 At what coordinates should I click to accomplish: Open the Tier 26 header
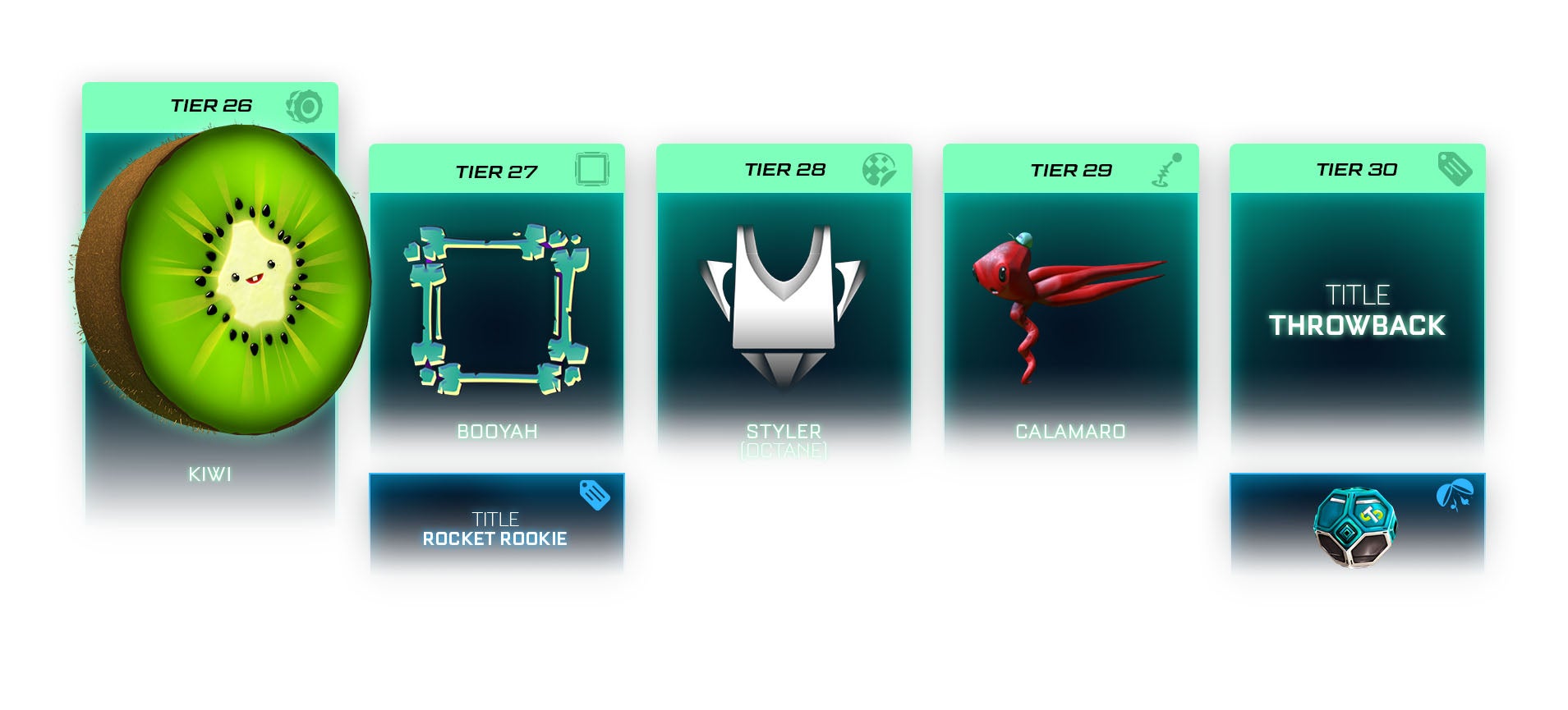click(210, 106)
